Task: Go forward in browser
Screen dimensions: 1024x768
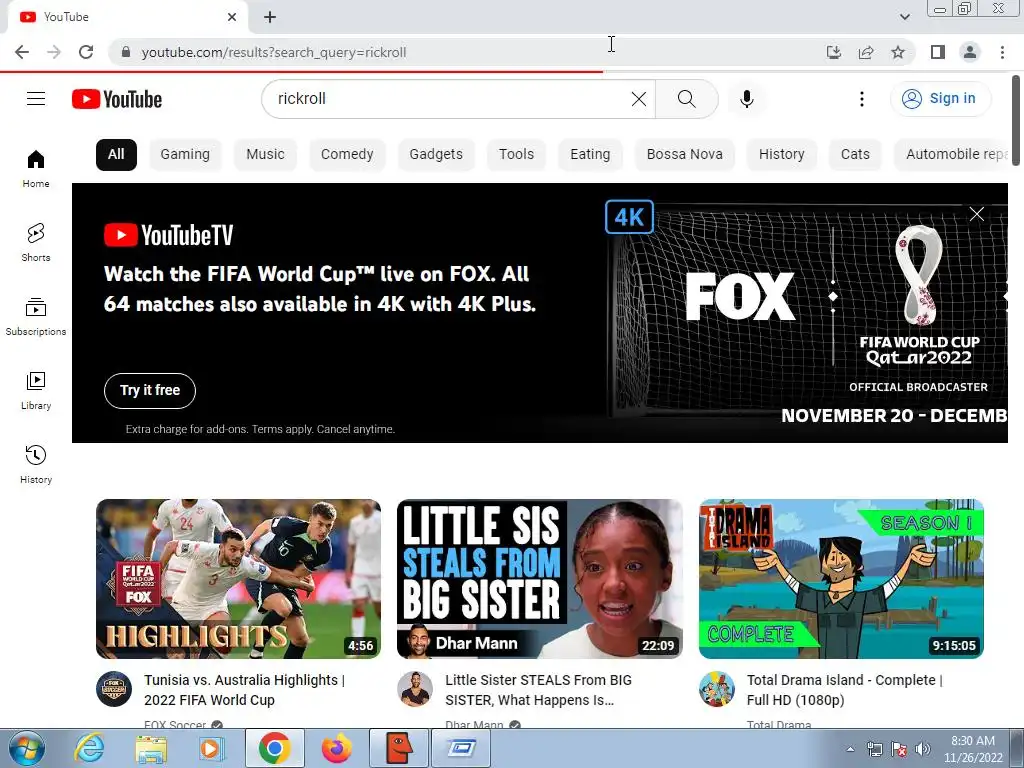Action: point(54,52)
